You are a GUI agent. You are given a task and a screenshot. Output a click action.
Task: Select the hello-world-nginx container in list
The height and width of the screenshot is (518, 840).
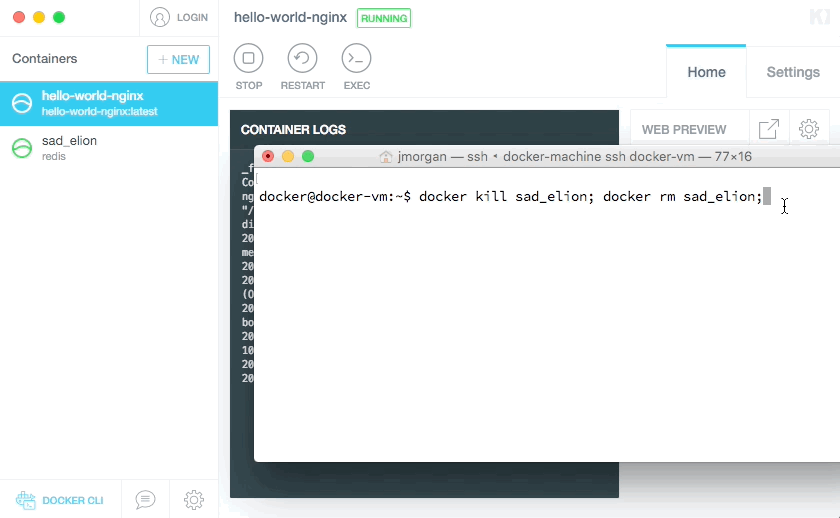109,103
